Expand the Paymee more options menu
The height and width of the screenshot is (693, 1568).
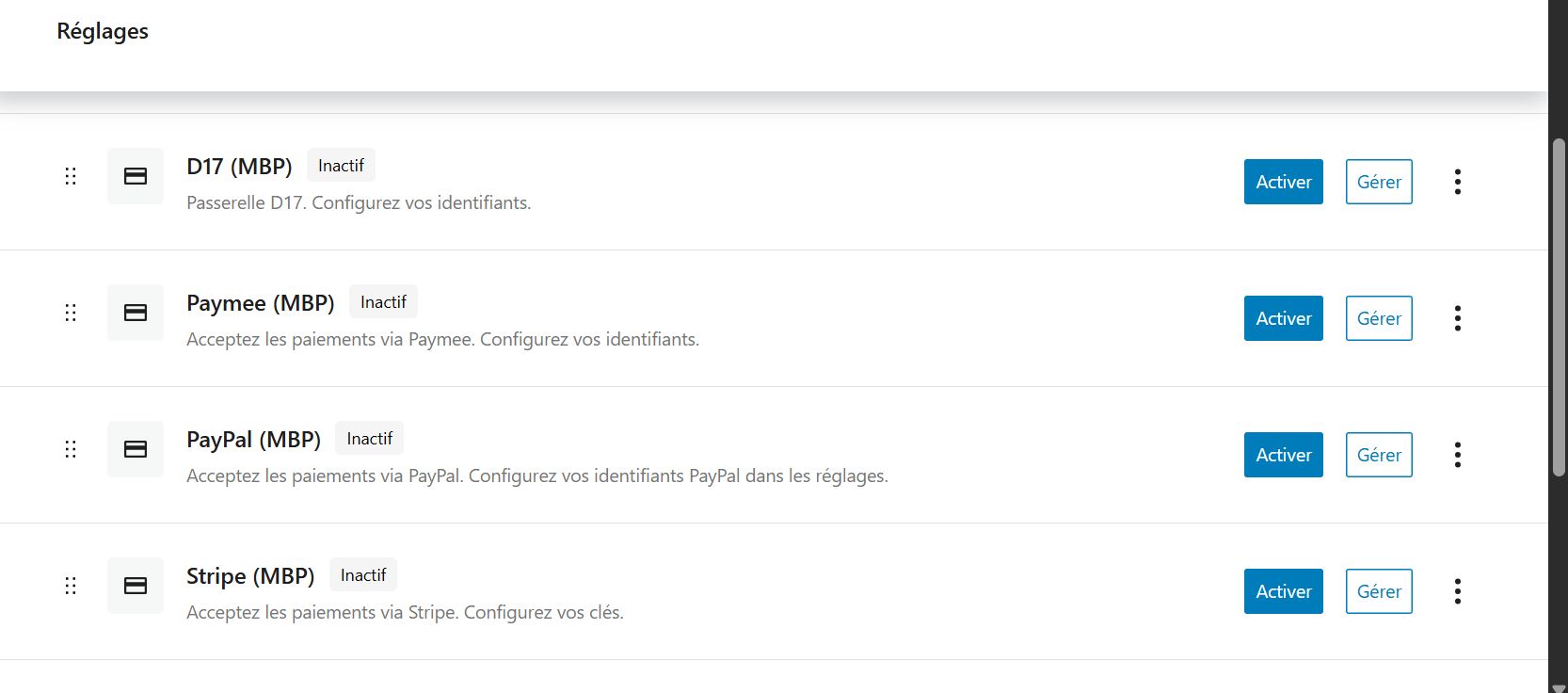point(1457,318)
